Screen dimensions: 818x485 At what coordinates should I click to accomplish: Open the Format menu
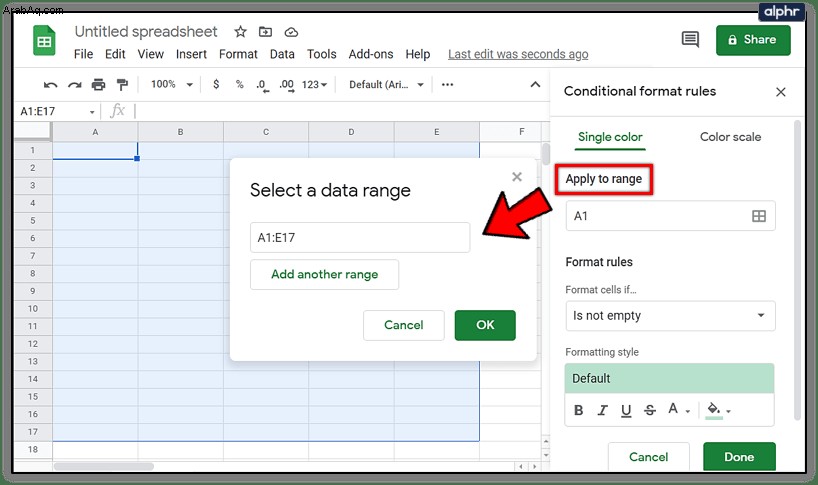[238, 54]
